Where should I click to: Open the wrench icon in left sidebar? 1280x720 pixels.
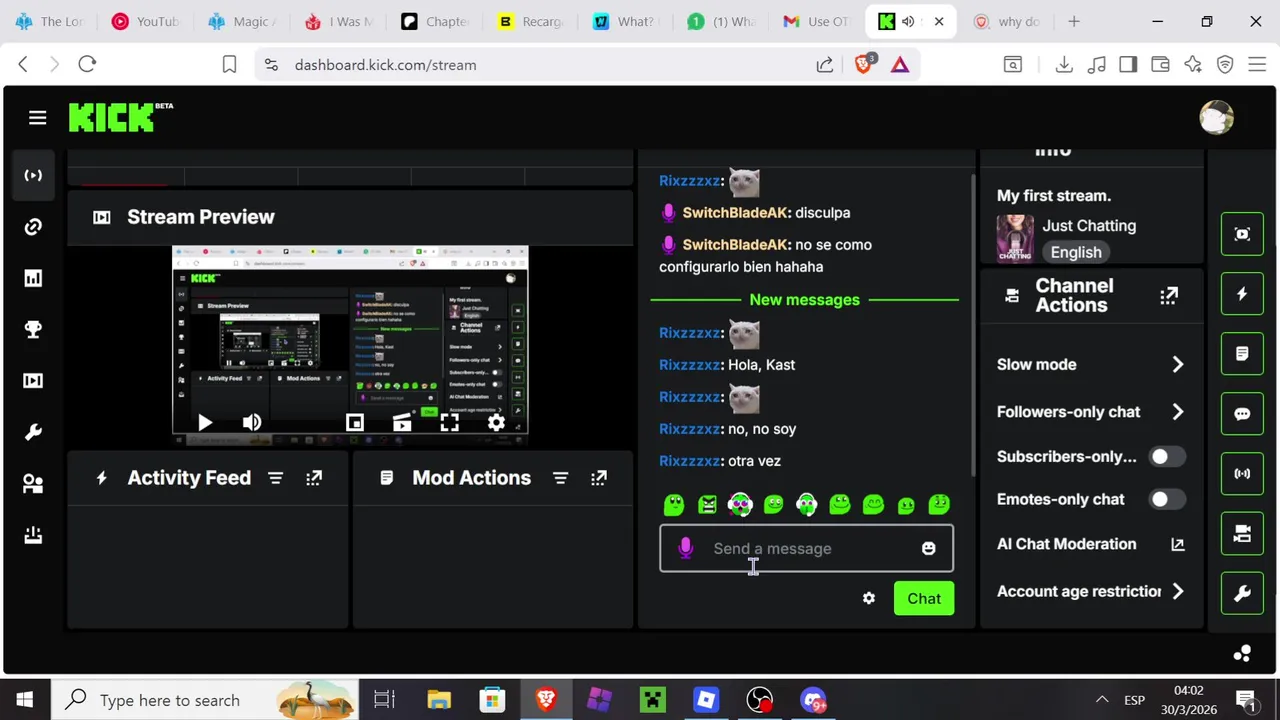tap(33, 432)
